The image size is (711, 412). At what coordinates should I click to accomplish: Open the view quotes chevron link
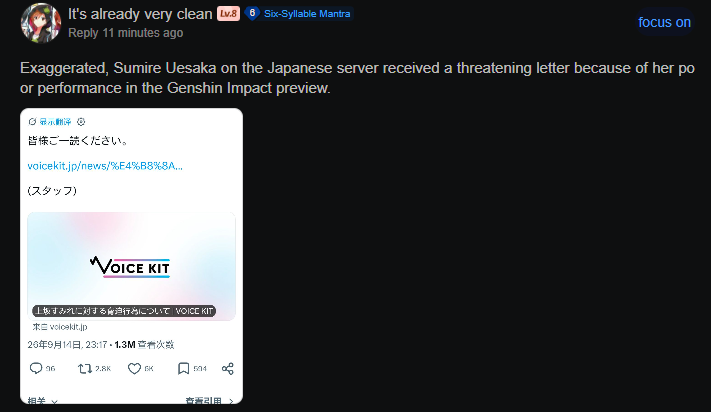209,401
